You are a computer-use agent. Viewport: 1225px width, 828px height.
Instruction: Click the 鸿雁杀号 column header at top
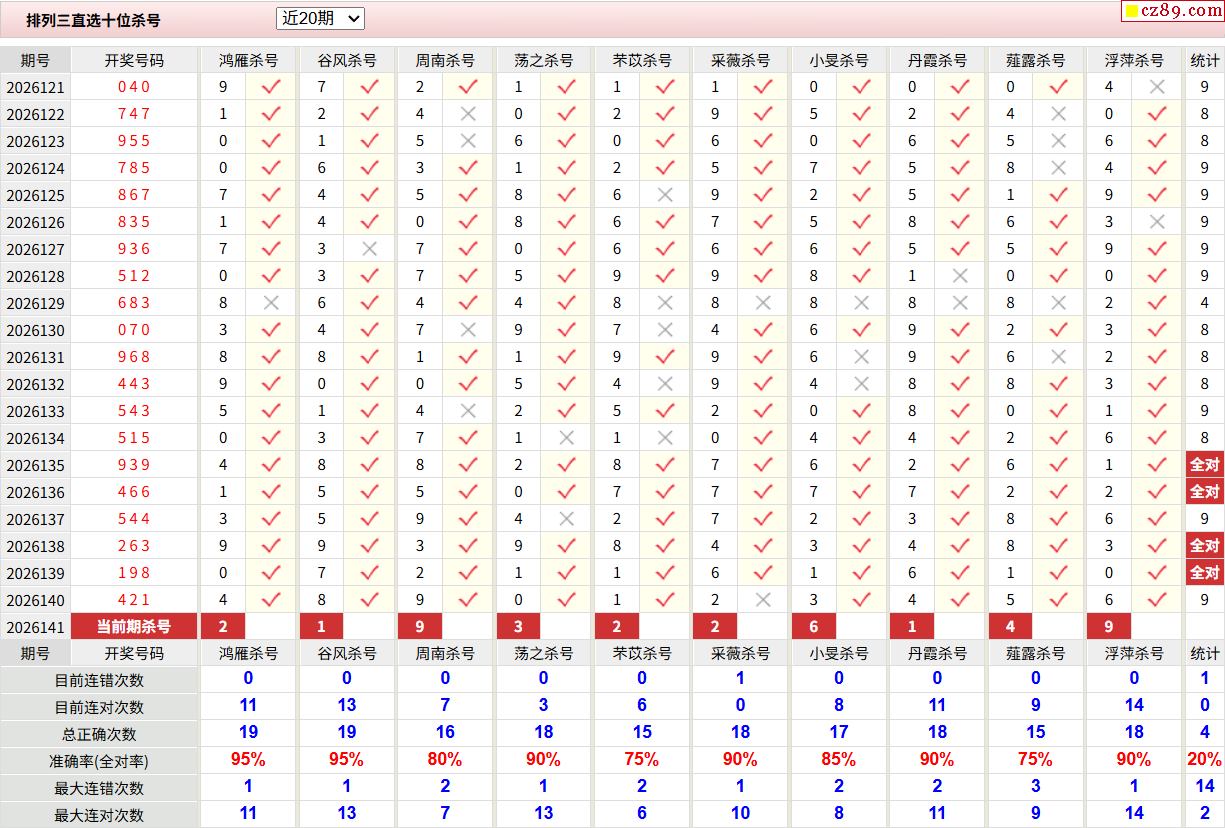tap(249, 60)
